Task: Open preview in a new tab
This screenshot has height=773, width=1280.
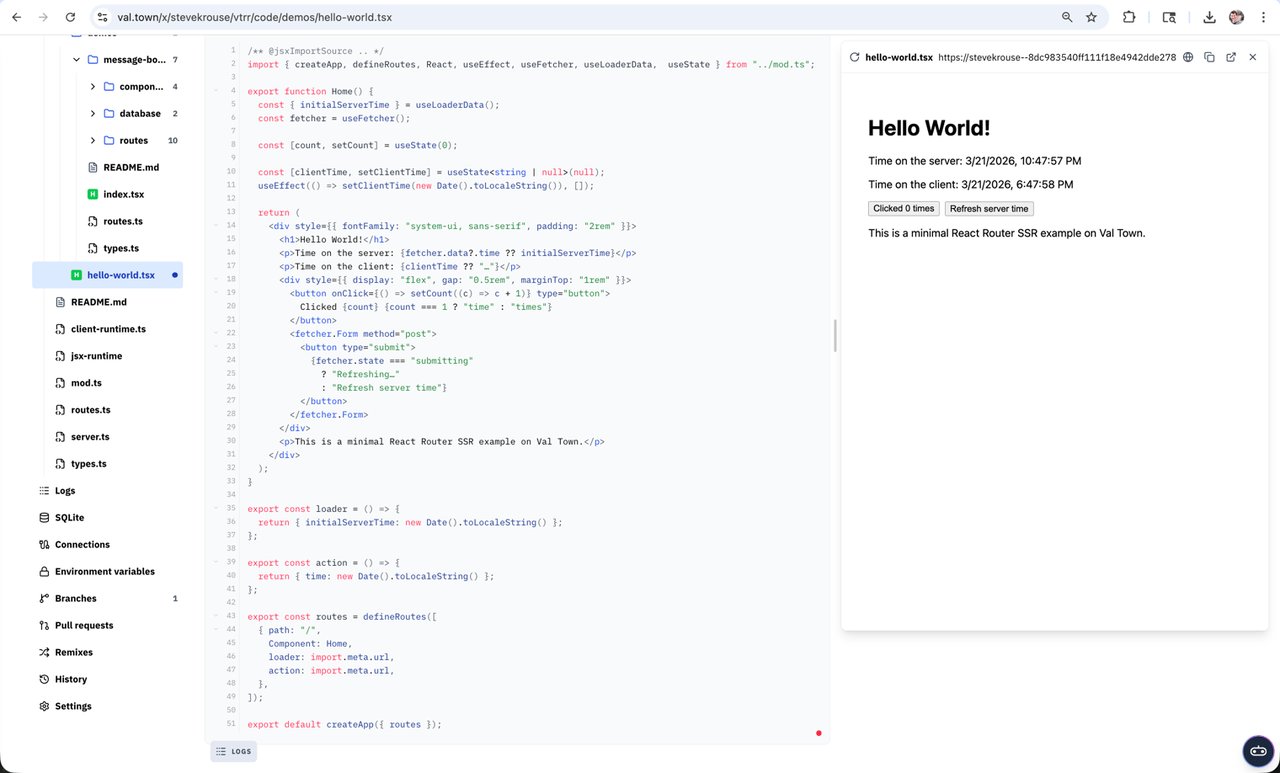Action: 1231,57
